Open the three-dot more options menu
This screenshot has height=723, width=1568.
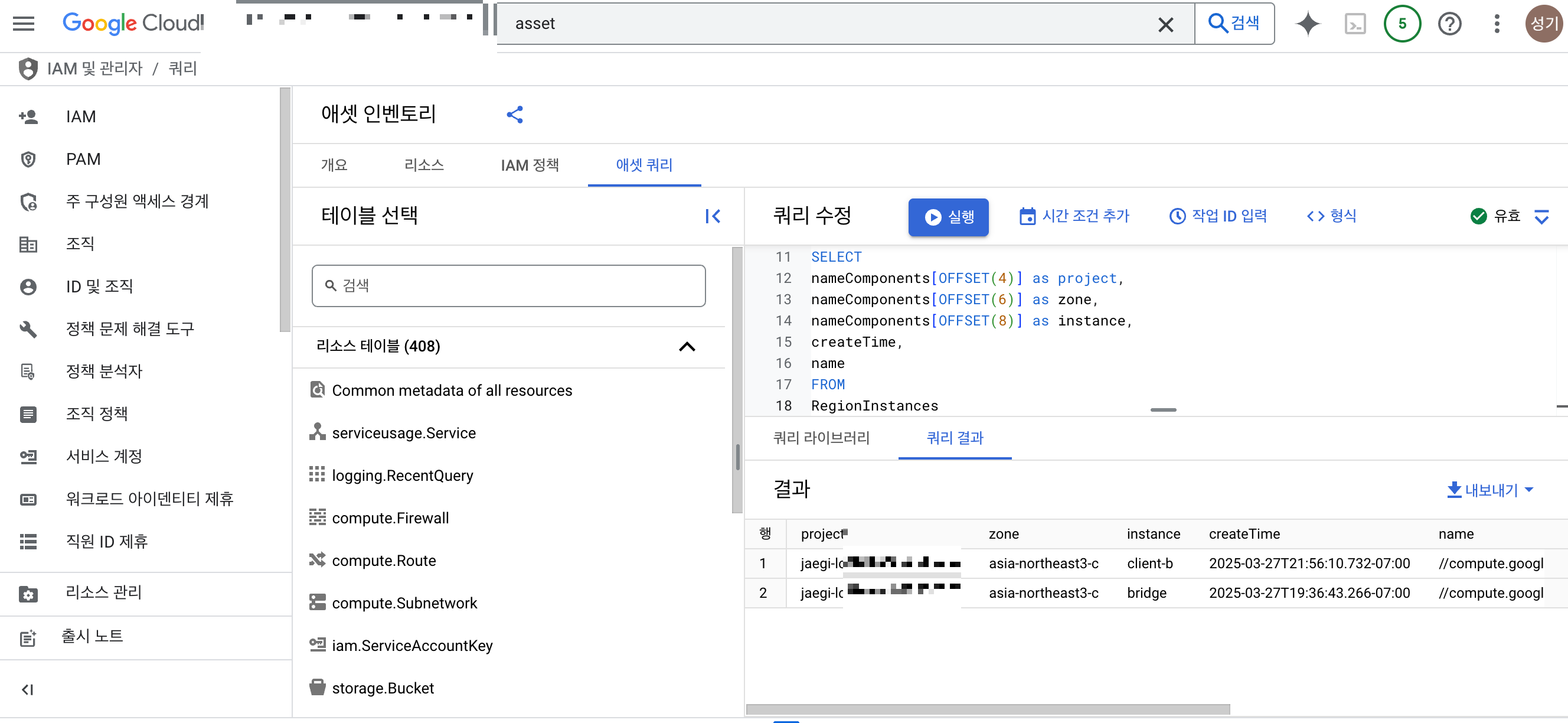tap(1497, 24)
